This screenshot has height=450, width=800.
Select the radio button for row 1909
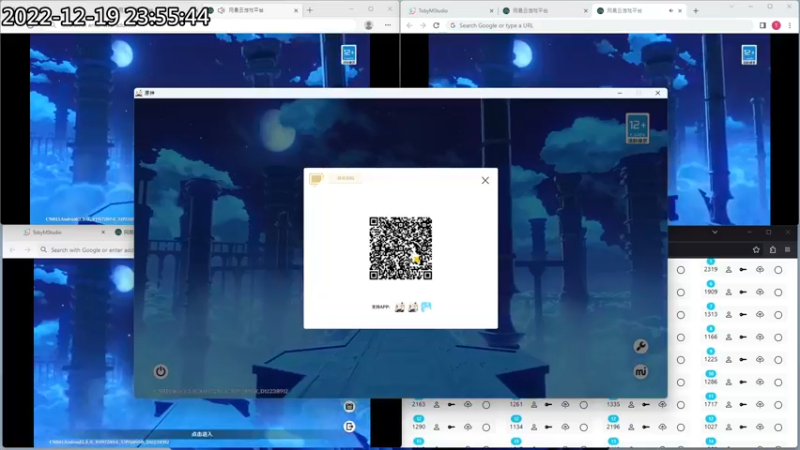[x=778, y=292]
